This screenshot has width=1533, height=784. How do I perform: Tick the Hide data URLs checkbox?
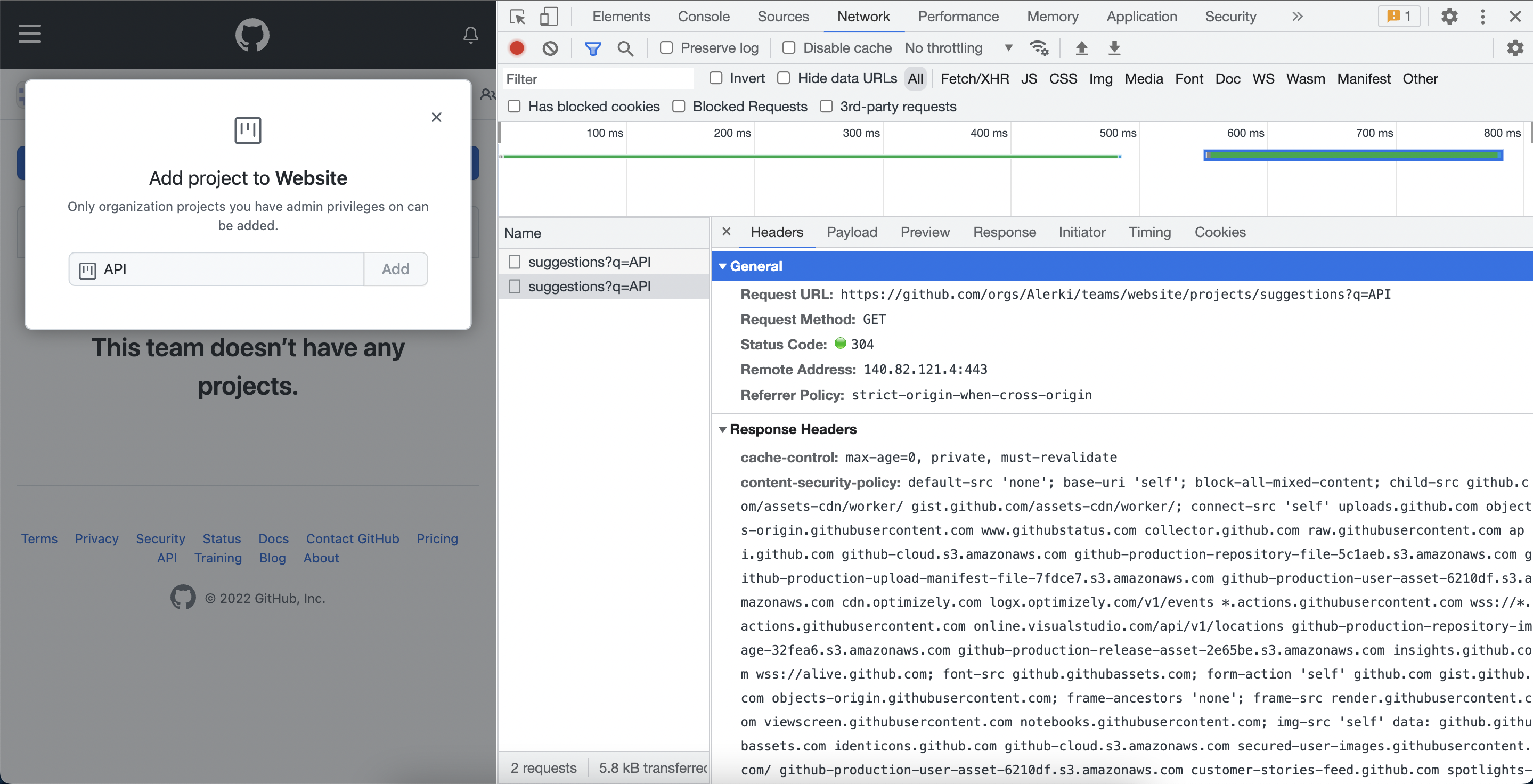point(784,78)
